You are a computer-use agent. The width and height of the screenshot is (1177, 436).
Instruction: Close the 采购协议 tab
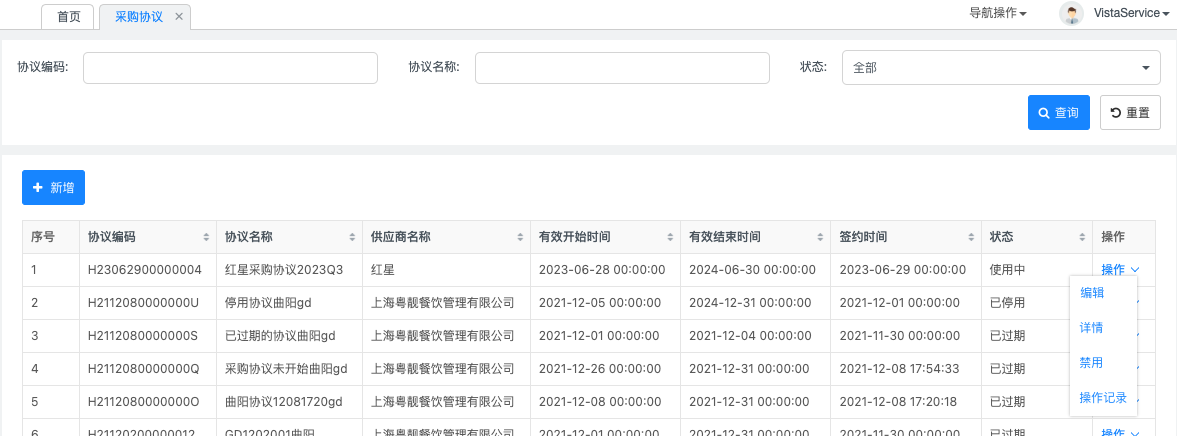(x=179, y=16)
